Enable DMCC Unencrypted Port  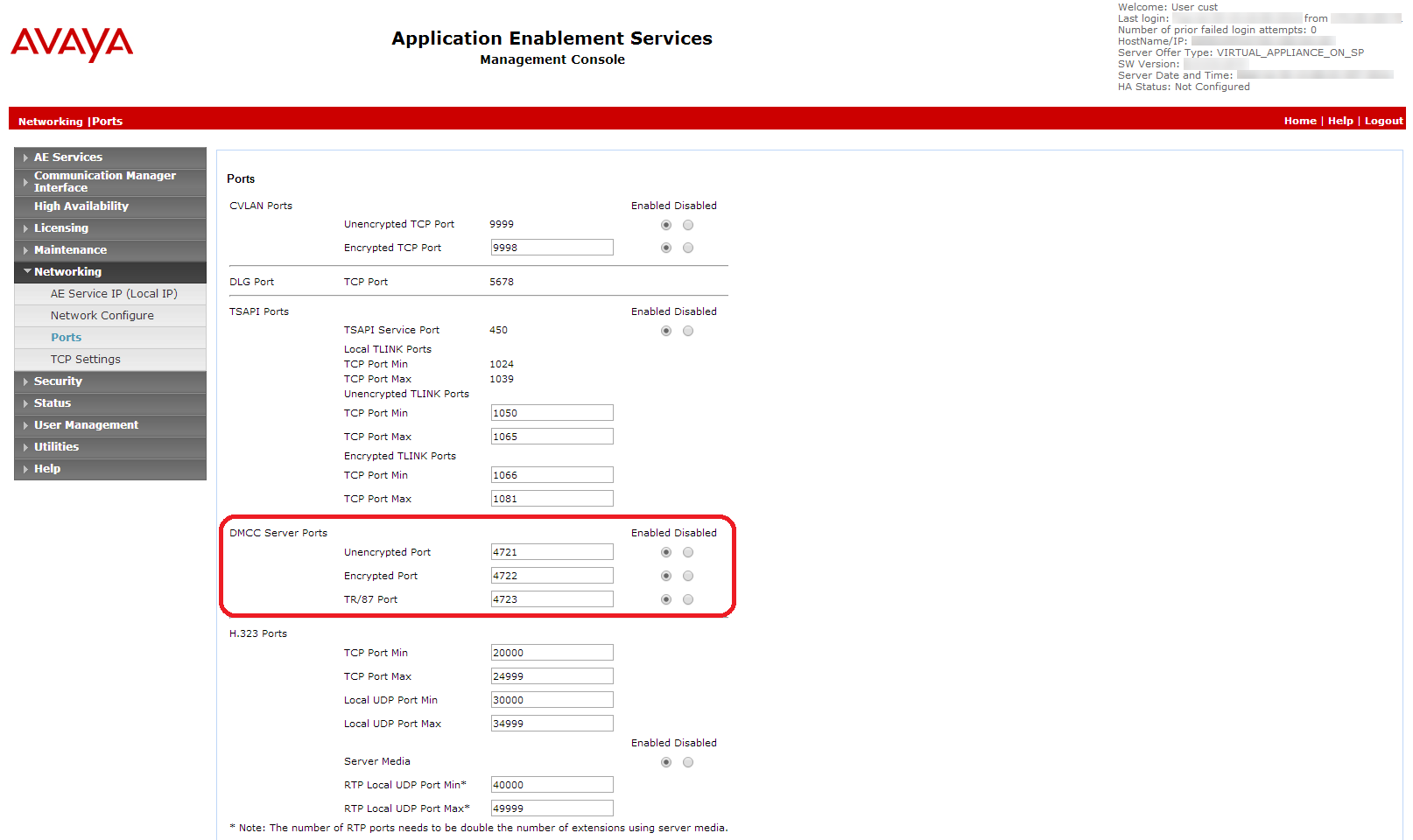pyautogui.click(x=666, y=552)
